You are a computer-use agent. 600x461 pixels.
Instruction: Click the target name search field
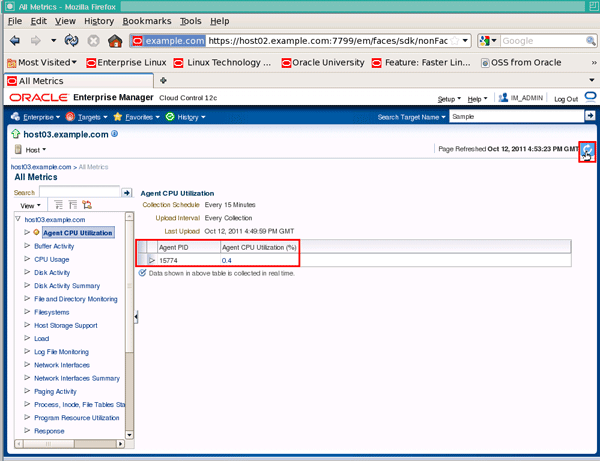coord(517,117)
